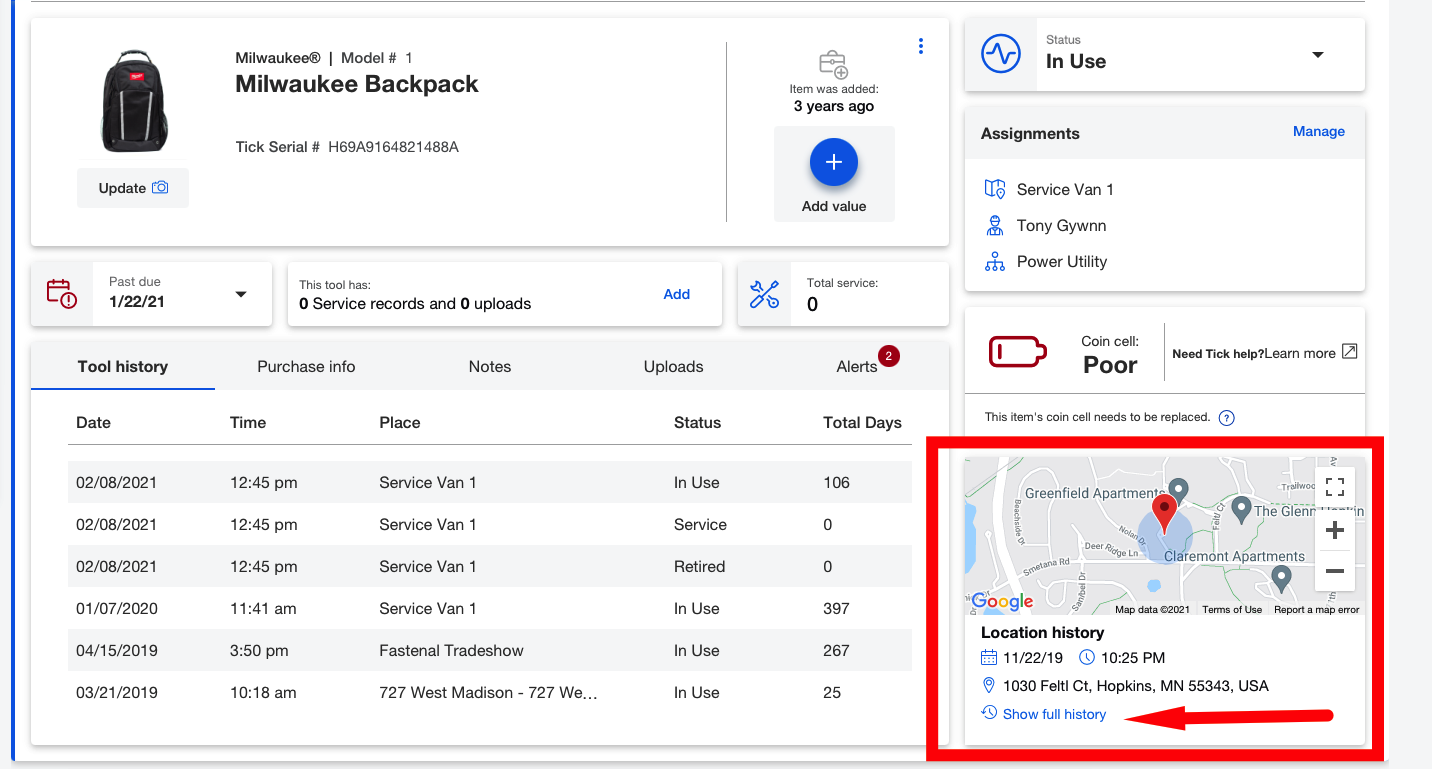The image size is (1432, 769).
Task: Click the Status column header in table
Action: point(697,422)
